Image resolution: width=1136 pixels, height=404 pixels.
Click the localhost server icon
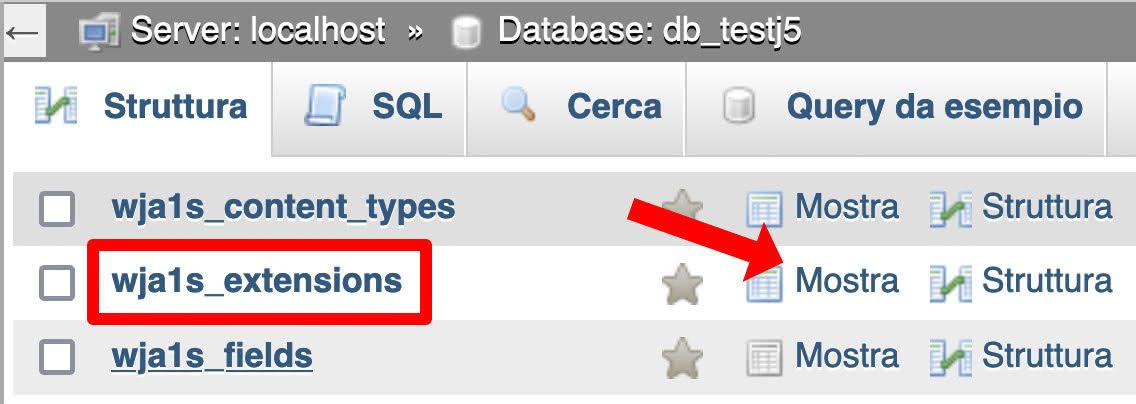click(x=100, y=31)
